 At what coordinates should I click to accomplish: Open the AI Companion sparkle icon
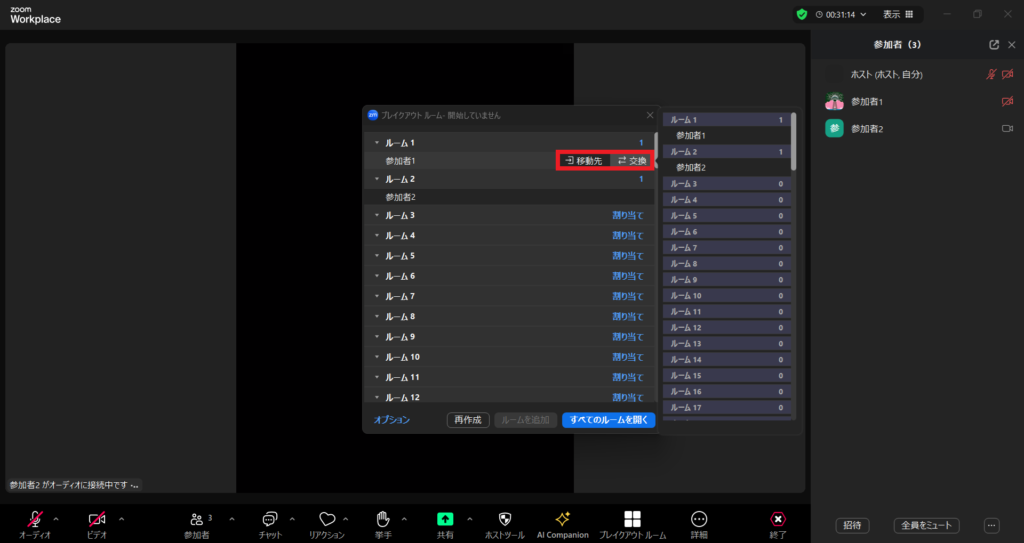[x=562, y=519]
